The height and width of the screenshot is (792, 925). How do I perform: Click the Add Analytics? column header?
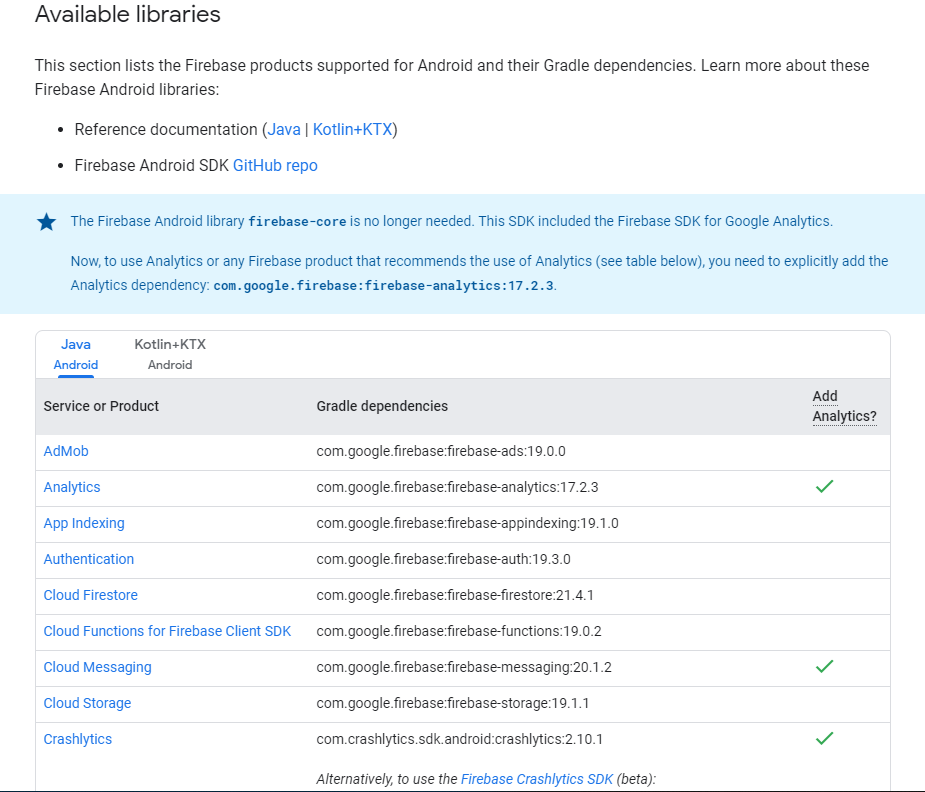[844, 406]
